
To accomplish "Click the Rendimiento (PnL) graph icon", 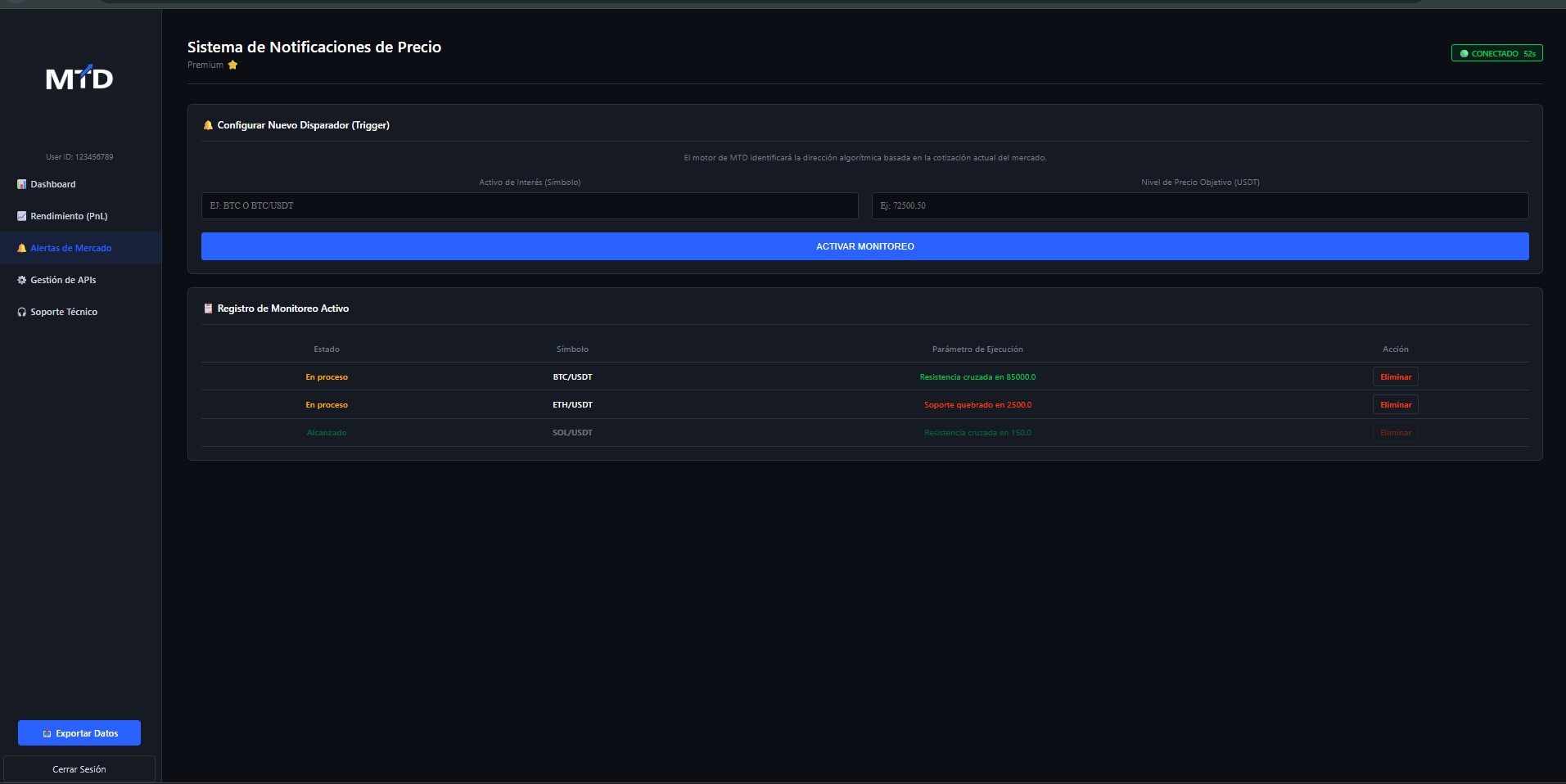I will (x=22, y=216).
